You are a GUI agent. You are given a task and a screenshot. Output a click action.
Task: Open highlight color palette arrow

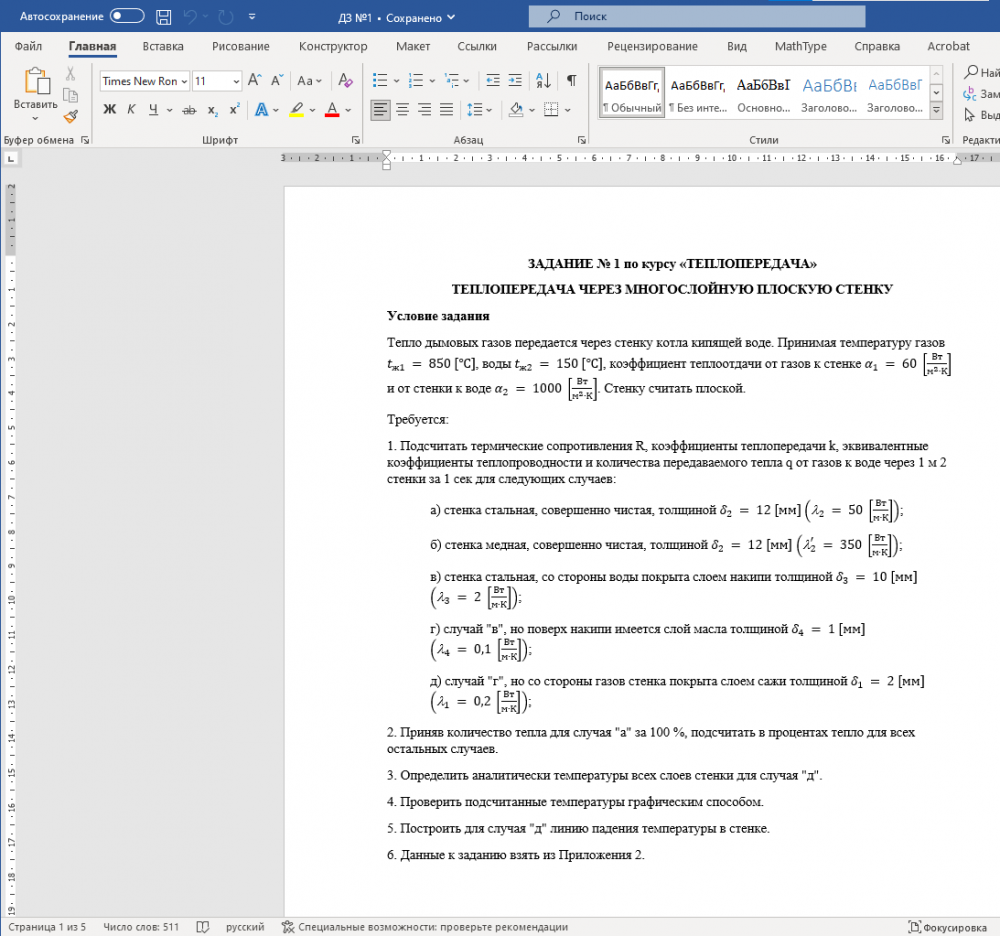click(x=312, y=110)
